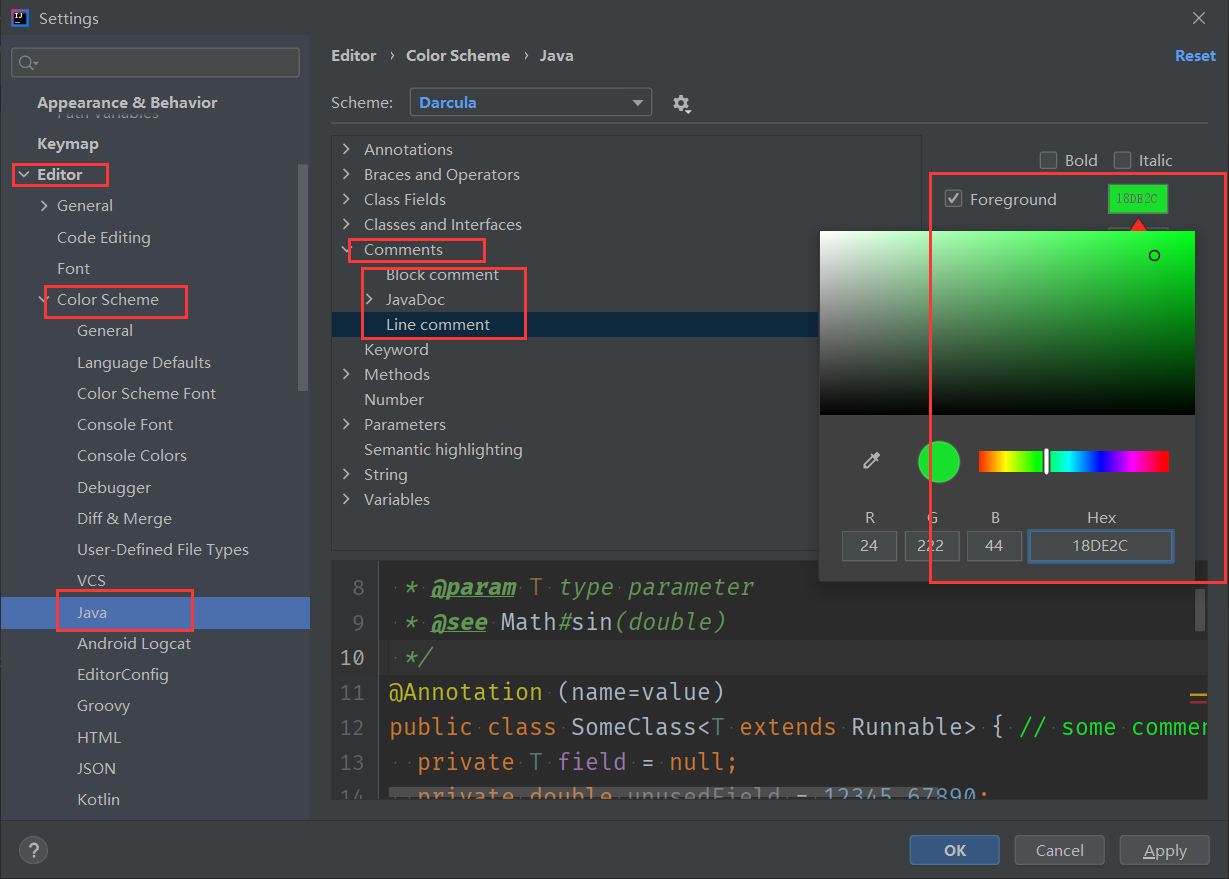
Task: Select Block comment in the list
Action: point(442,274)
